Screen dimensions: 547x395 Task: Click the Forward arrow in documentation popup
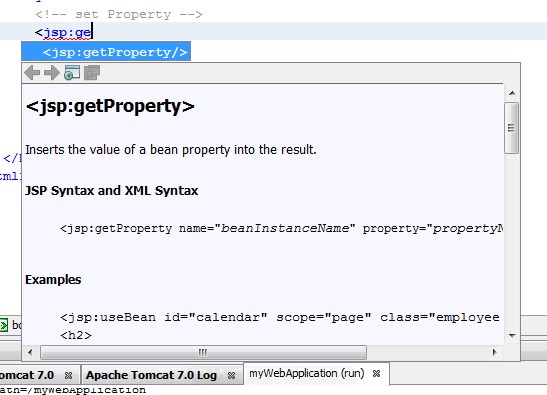click(x=52, y=73)
